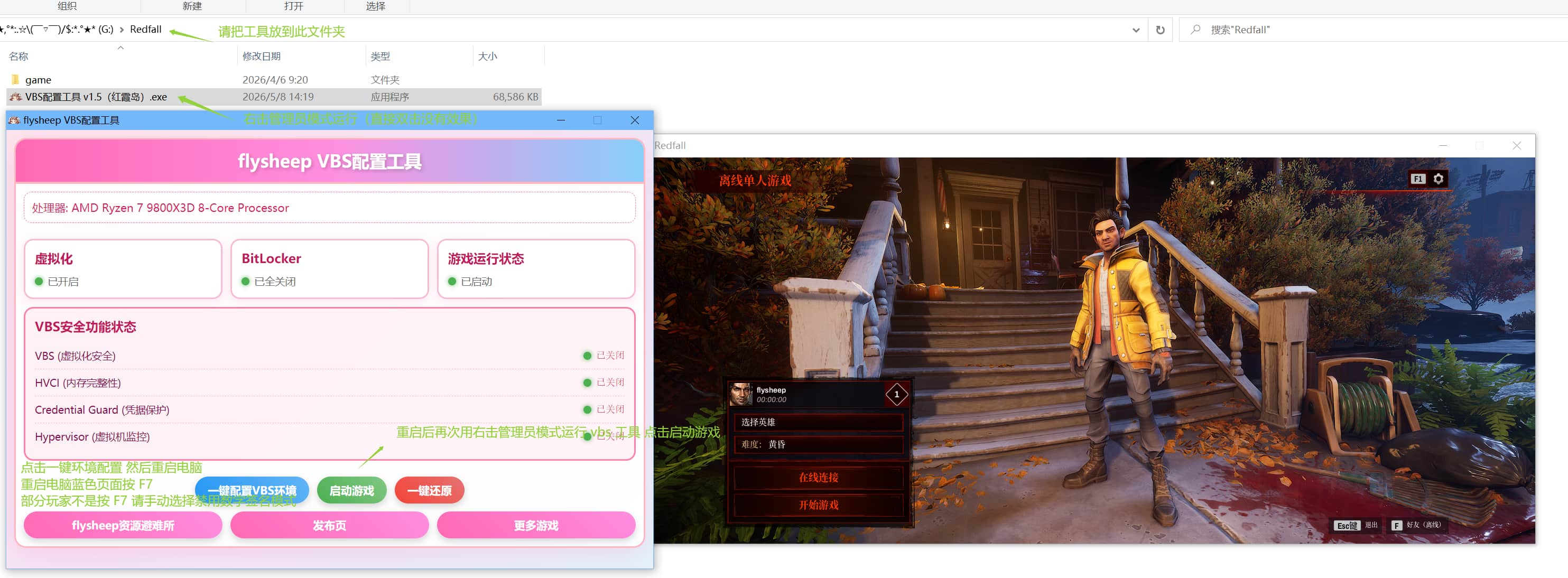Click the breadcrumb chevron before Redfall
The width and height of the screenshot is (1568, 578).
(x=122, y=29)
